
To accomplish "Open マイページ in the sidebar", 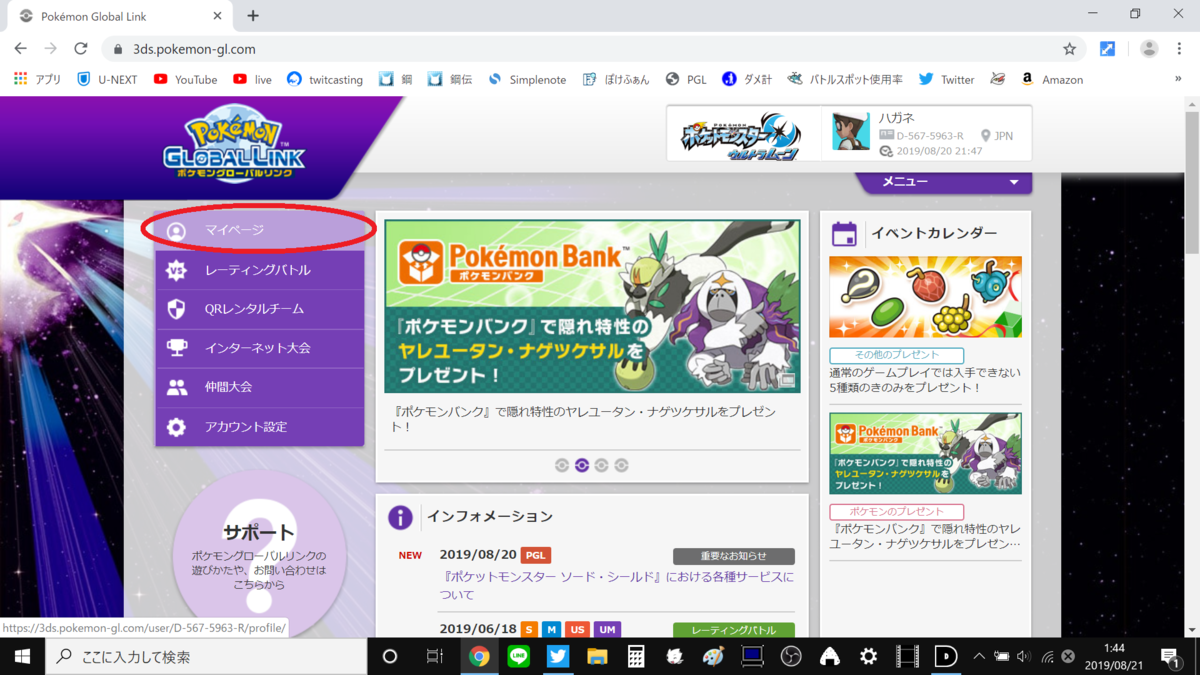I will click(260, 230).
